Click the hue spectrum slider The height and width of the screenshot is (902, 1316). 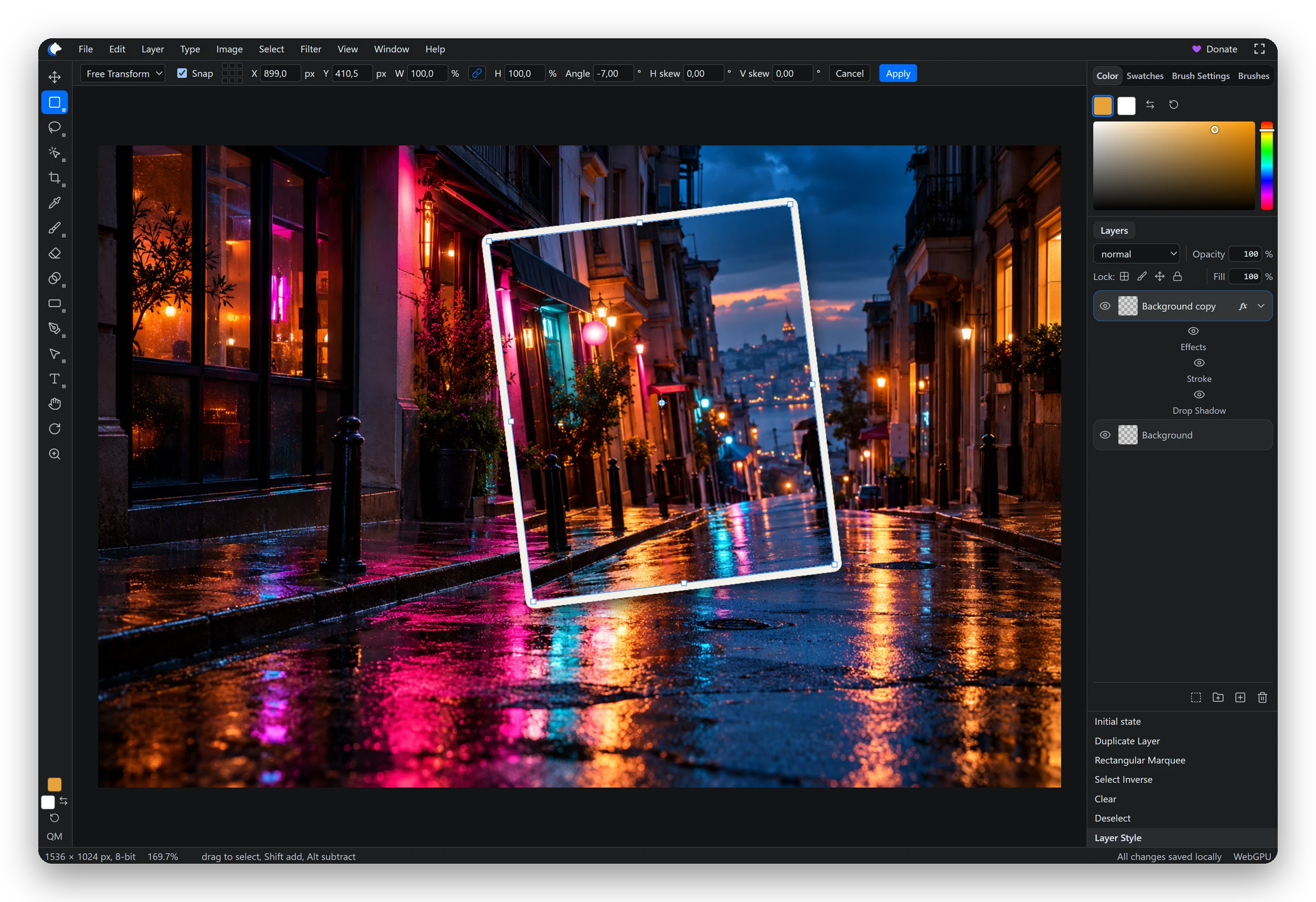(1267, 166)
